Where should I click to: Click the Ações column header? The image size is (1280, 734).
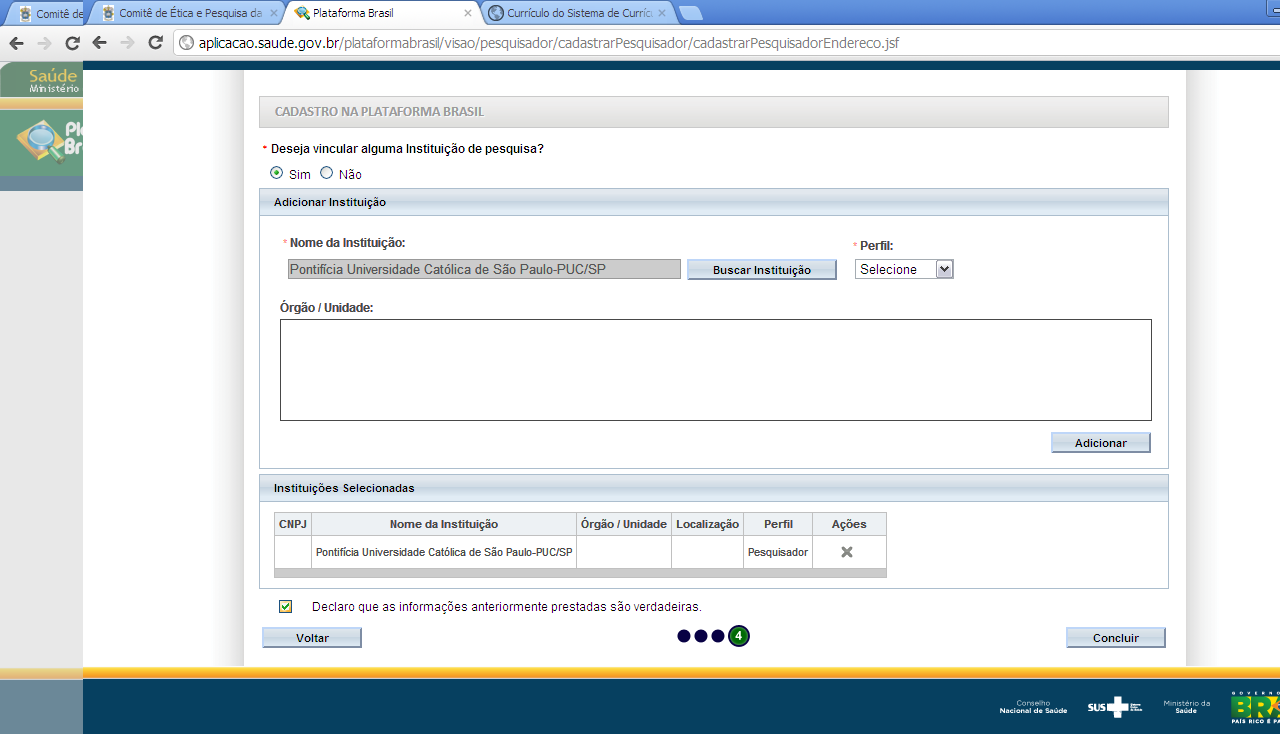click(849, 524)
